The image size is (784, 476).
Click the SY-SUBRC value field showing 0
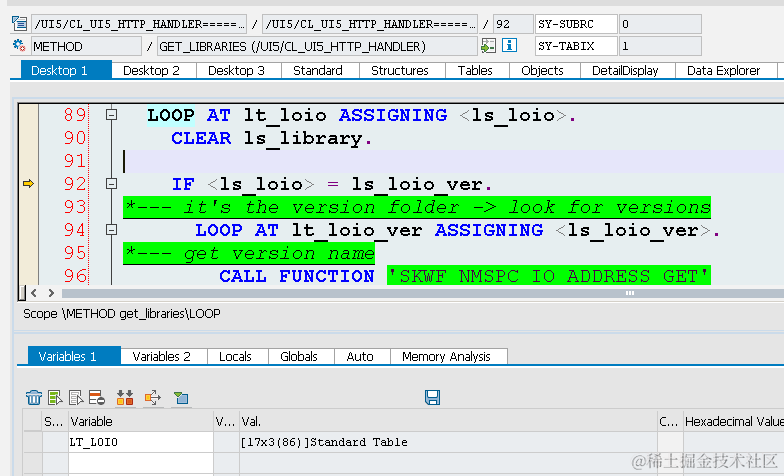660,24
